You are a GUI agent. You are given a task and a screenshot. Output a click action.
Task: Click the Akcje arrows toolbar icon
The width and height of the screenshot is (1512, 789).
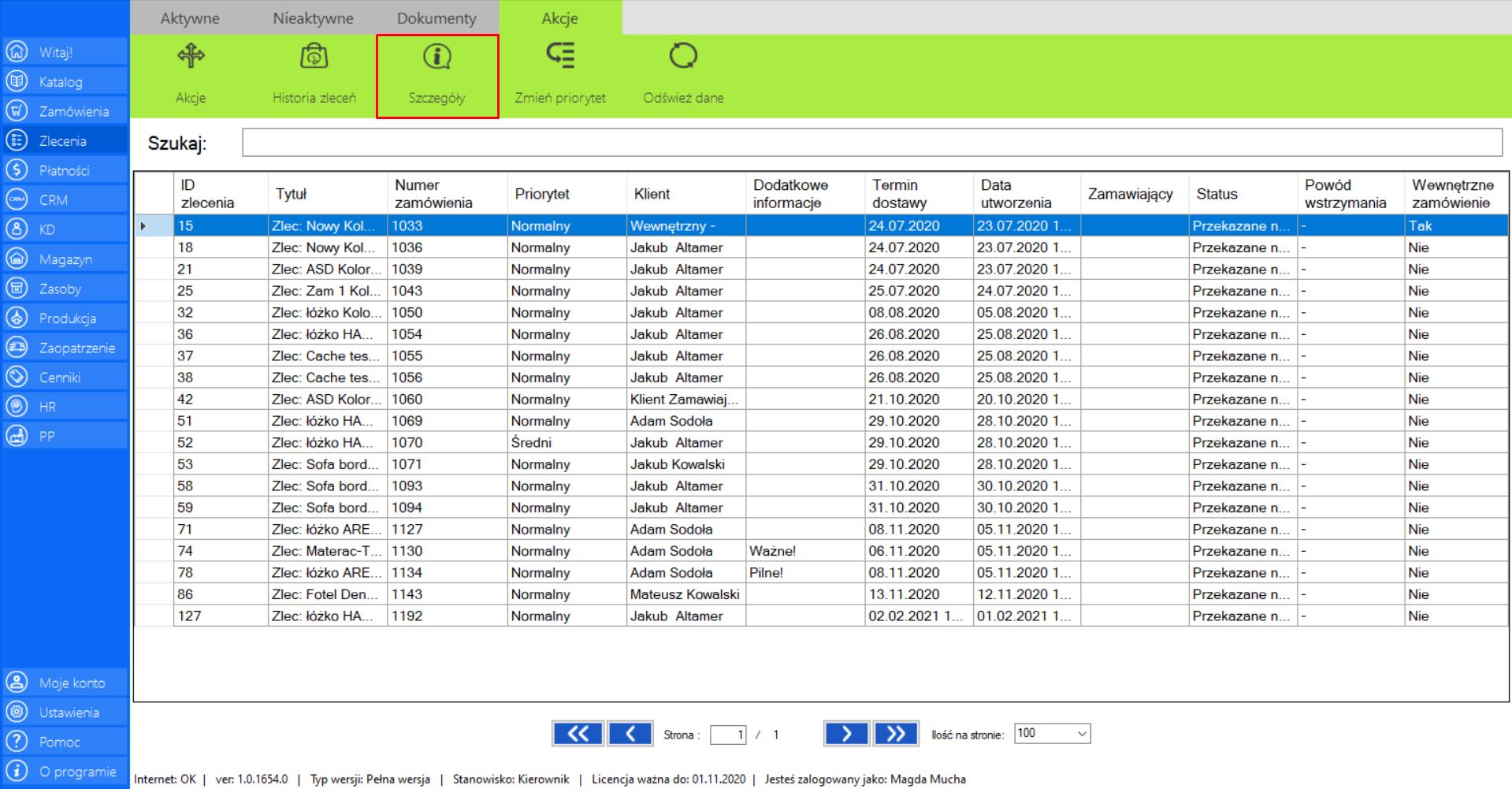[191, 56]
